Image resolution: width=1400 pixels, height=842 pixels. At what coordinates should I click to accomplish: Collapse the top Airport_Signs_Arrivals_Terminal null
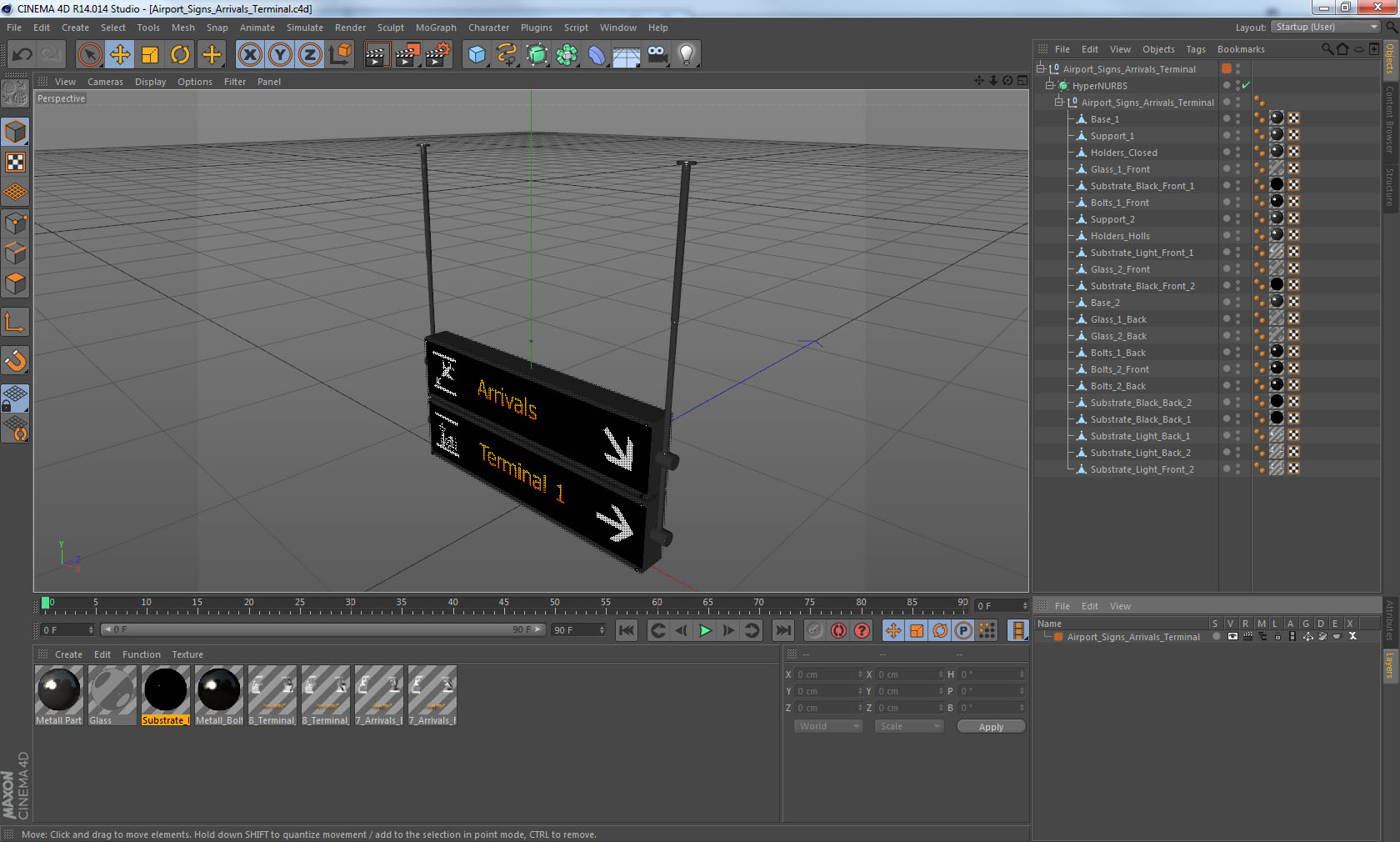(1040, 69)
